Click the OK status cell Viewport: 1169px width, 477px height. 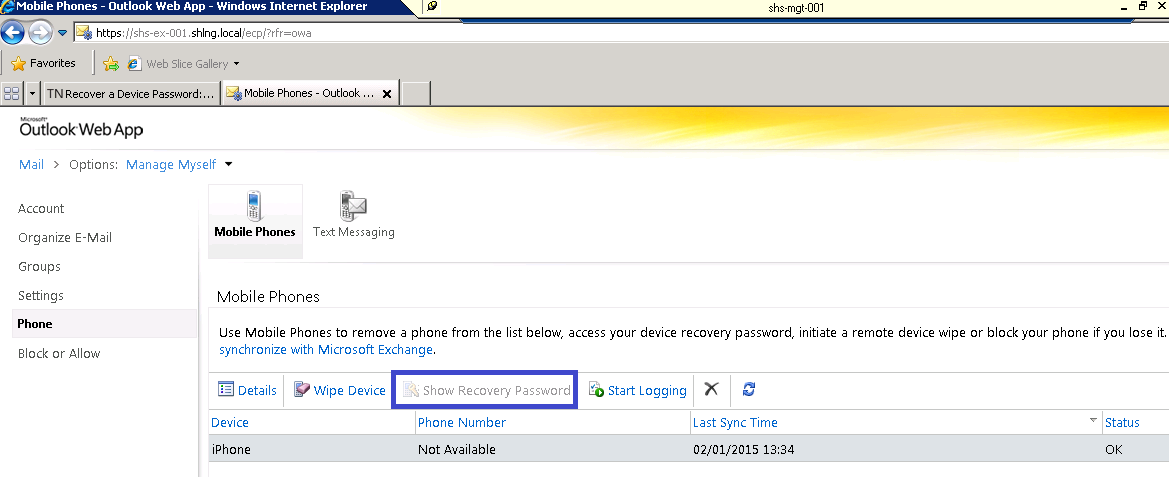(1114, 449)
